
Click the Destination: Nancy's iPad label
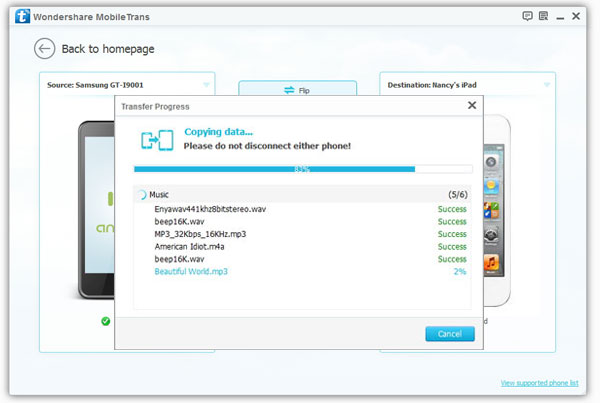click(432, 85)
